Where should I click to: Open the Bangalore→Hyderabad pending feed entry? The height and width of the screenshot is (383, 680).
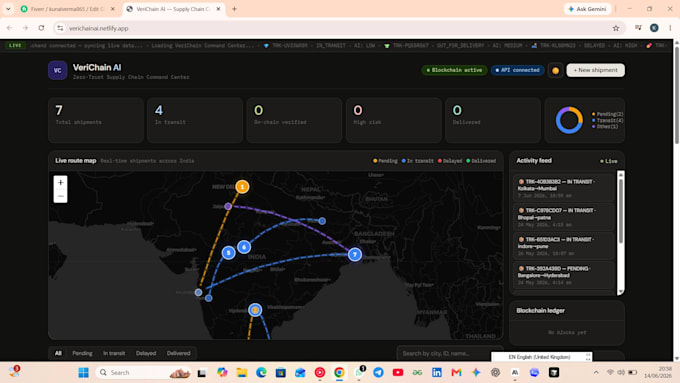pos(563,275)
